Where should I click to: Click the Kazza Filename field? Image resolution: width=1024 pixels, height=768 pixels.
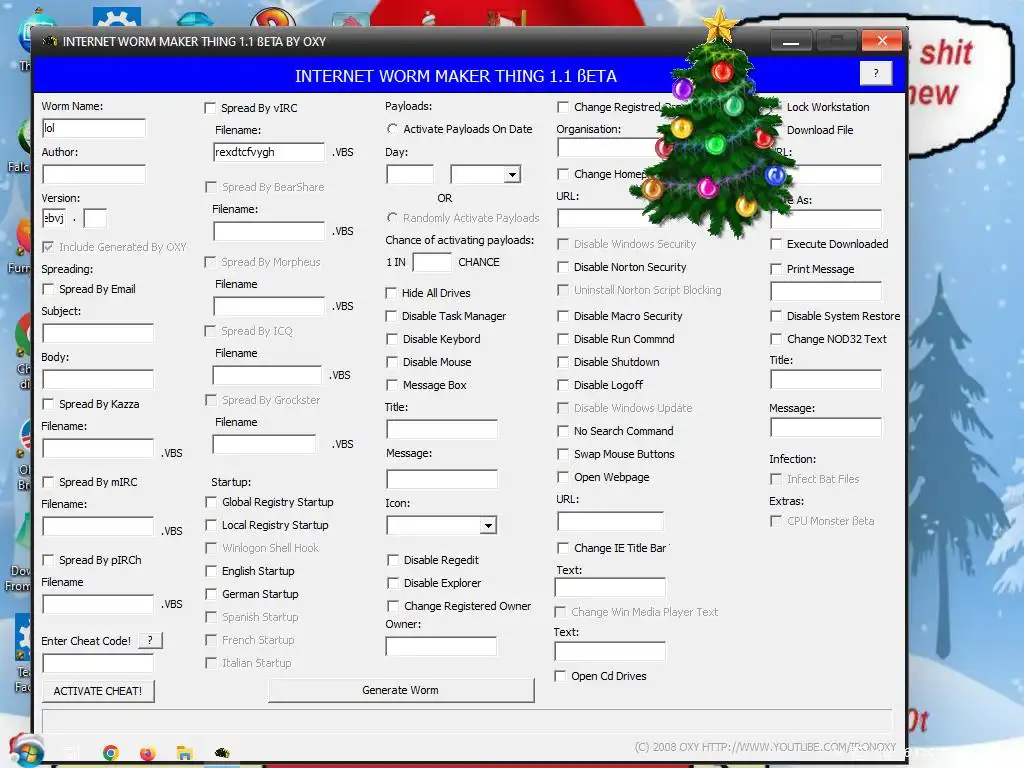(x=98, y=448)
